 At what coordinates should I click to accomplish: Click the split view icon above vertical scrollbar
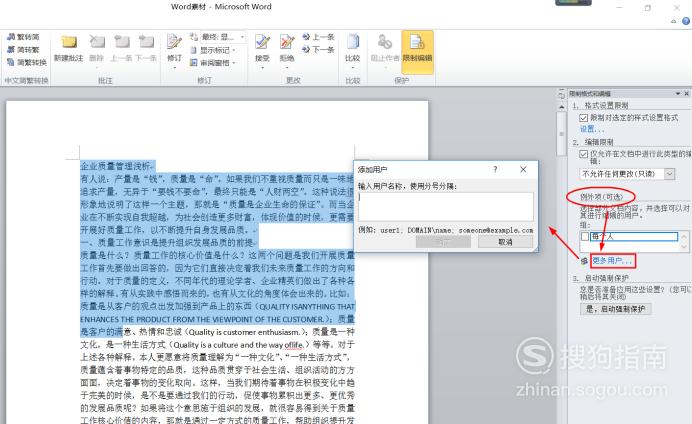561,94
